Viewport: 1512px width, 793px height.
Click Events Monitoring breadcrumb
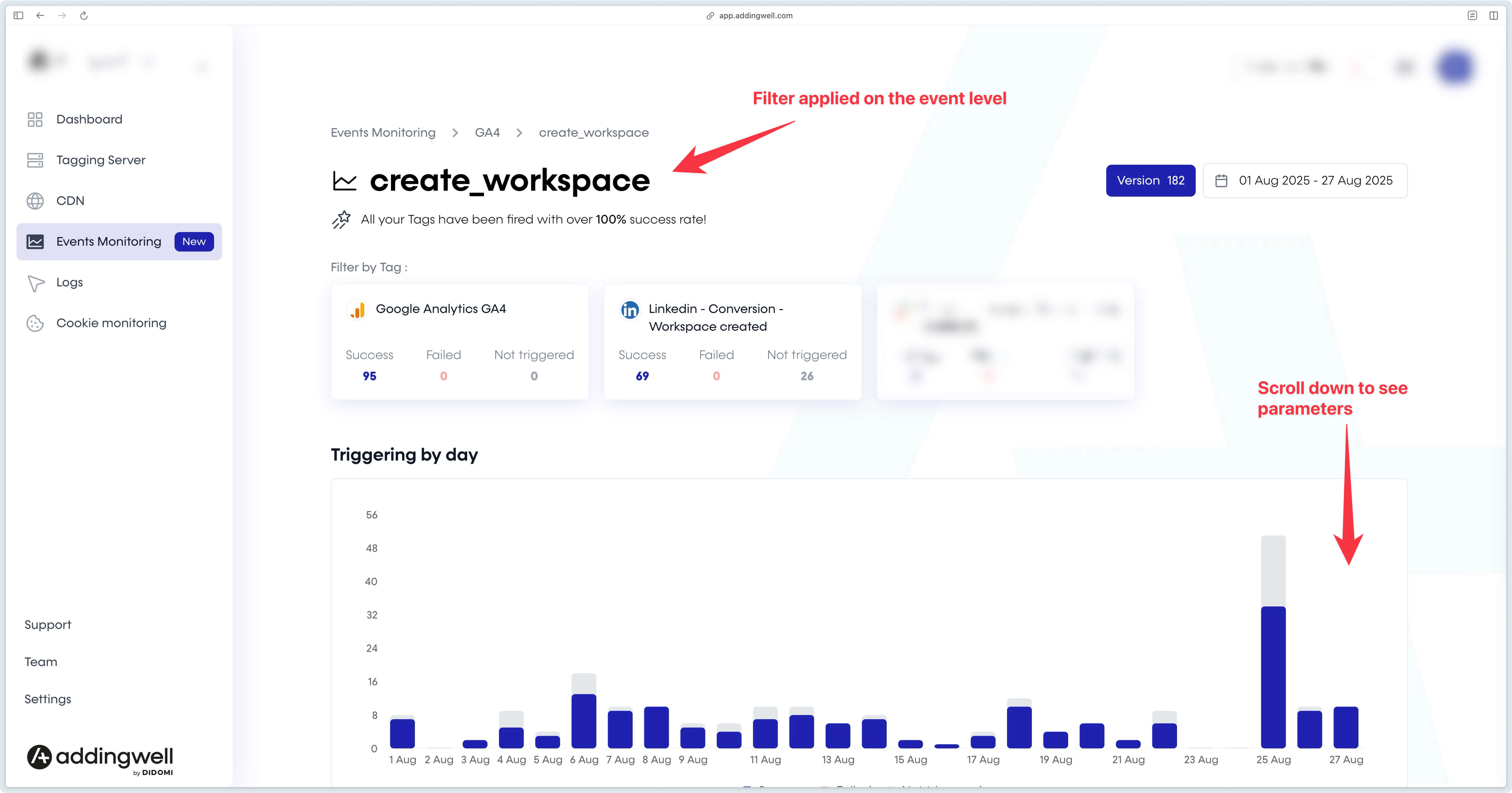pyautogui.click(x=383, y=133)
